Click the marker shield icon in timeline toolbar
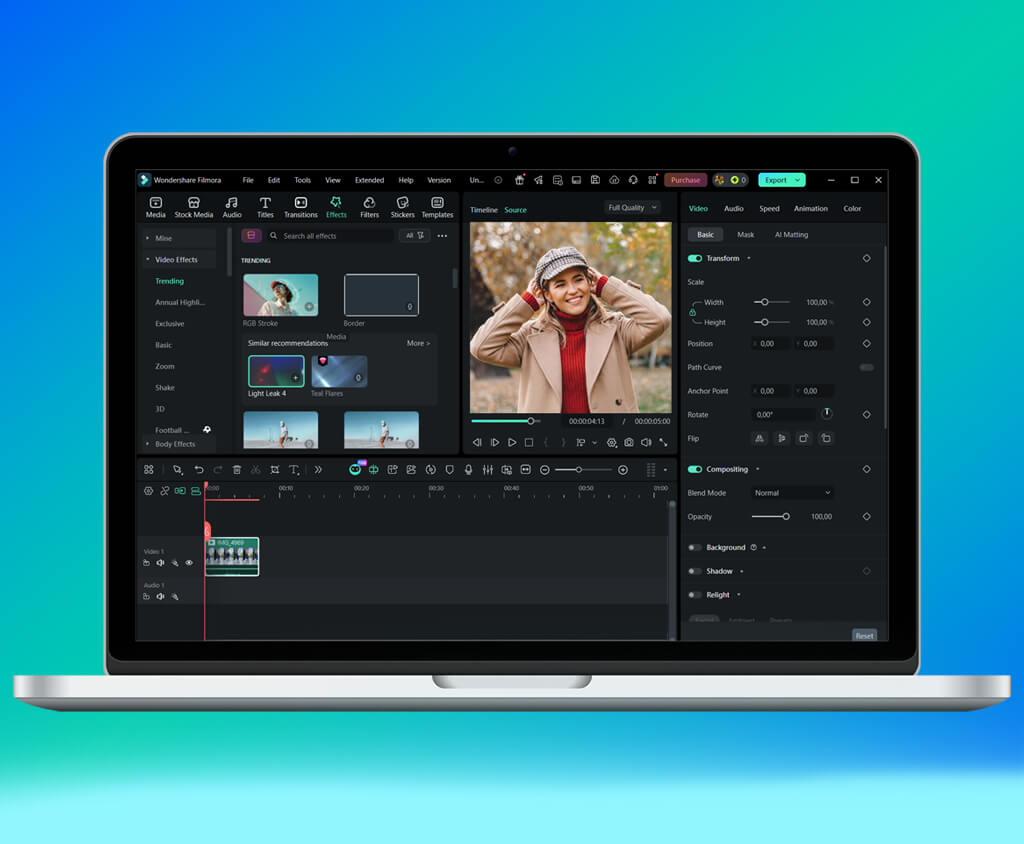 point(449,470)
